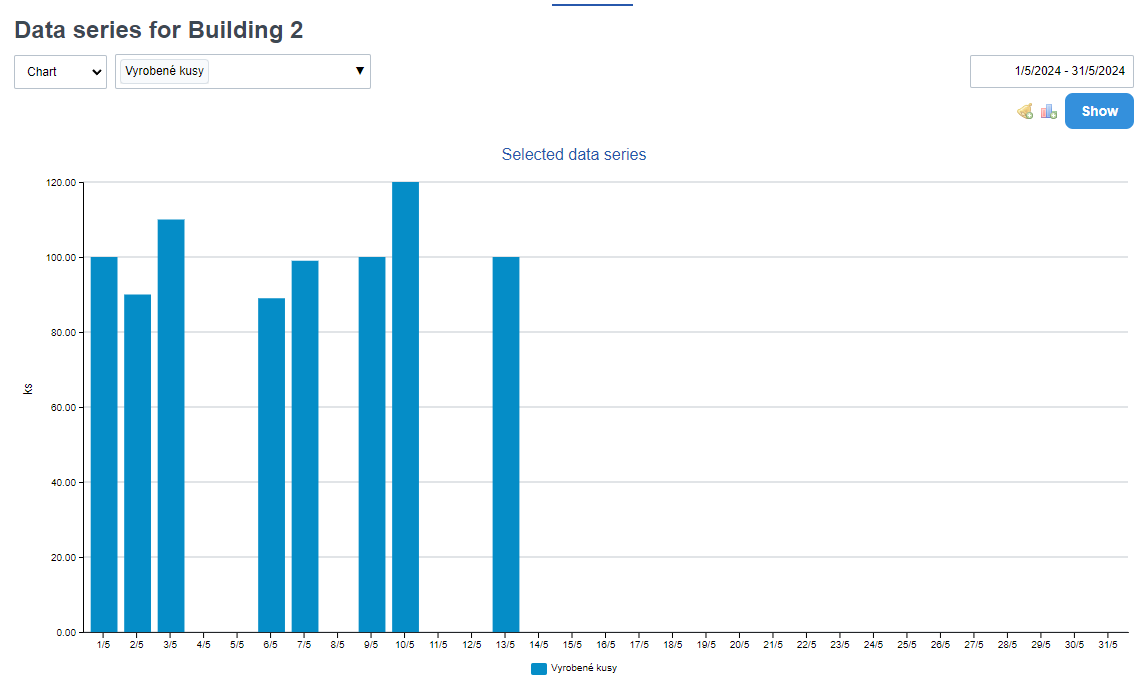The image size is (1137, 685).
Task: Expand the data series selector arrow
Action: pos(359,71)
